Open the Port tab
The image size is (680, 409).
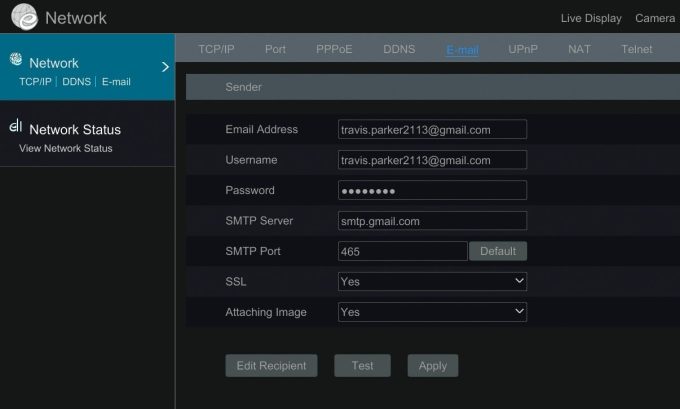(x=275, y=49)
